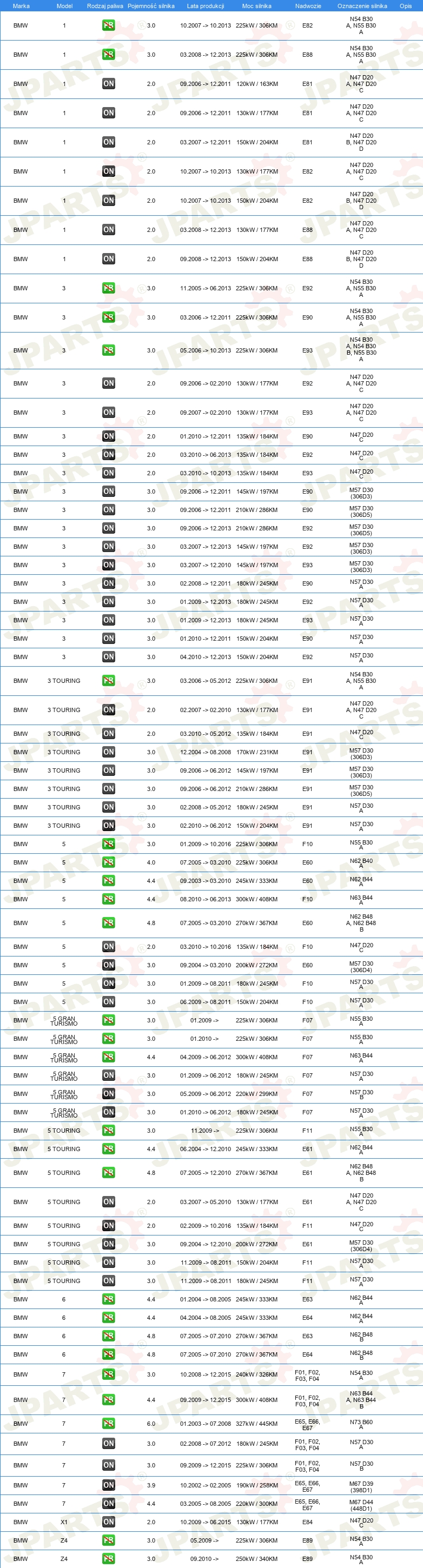423x1568 pixels.
Task: Select the N62 B40 A engine code cell
Action: [x=361, y=863]
